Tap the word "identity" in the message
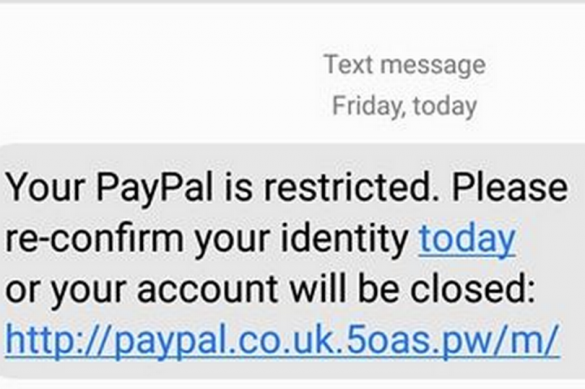The height and width of the screenshot is (389, 585). coord(344,241)
